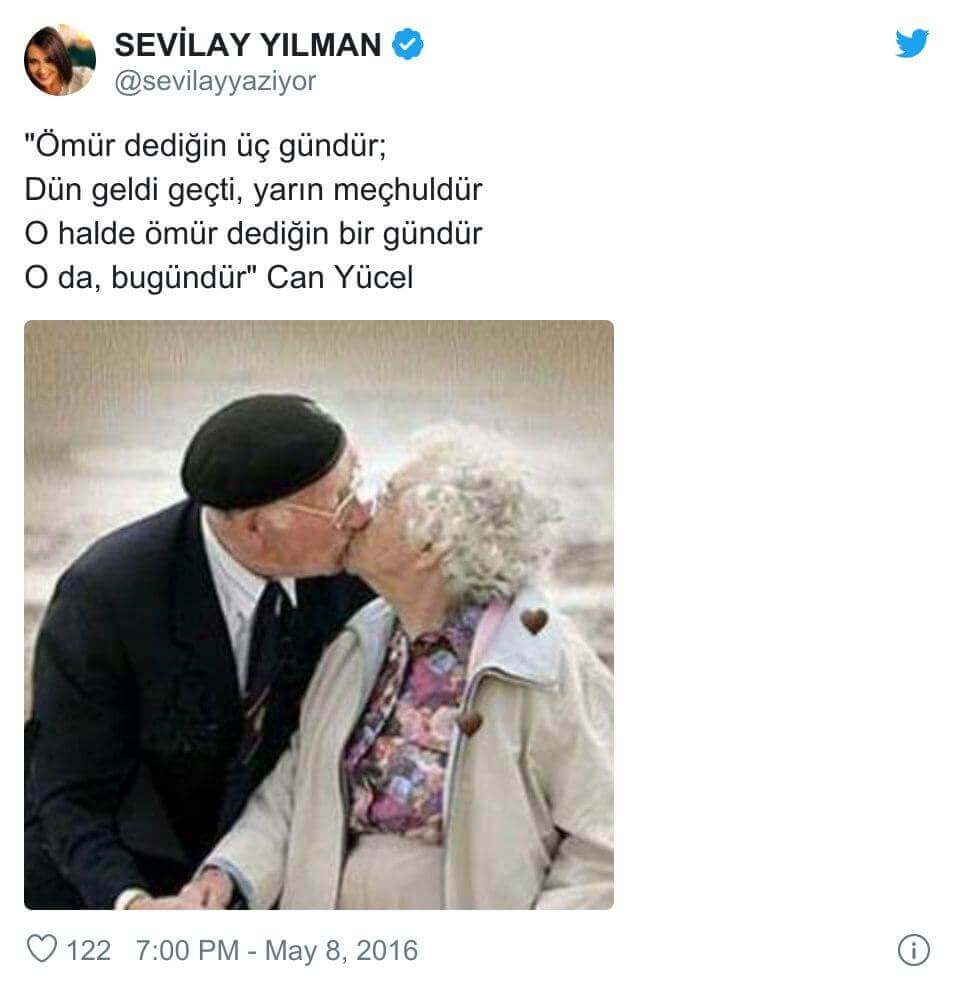Visit the @sevilayyaziyor handle link

[215, 81]
